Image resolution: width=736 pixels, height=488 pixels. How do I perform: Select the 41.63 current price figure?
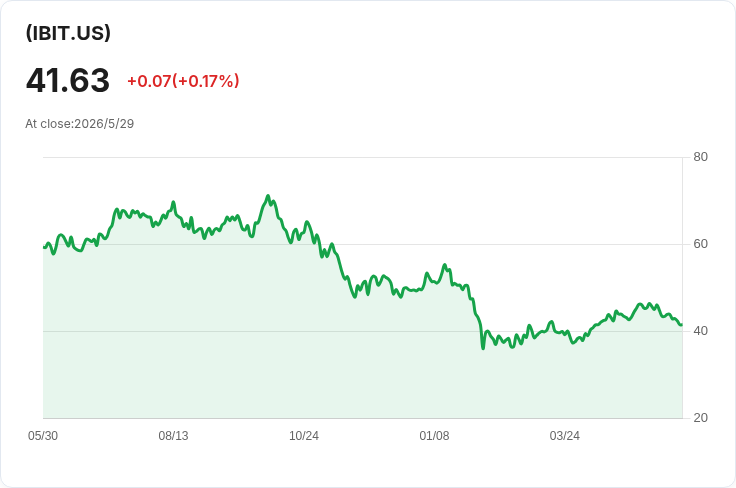click(68, 80)
